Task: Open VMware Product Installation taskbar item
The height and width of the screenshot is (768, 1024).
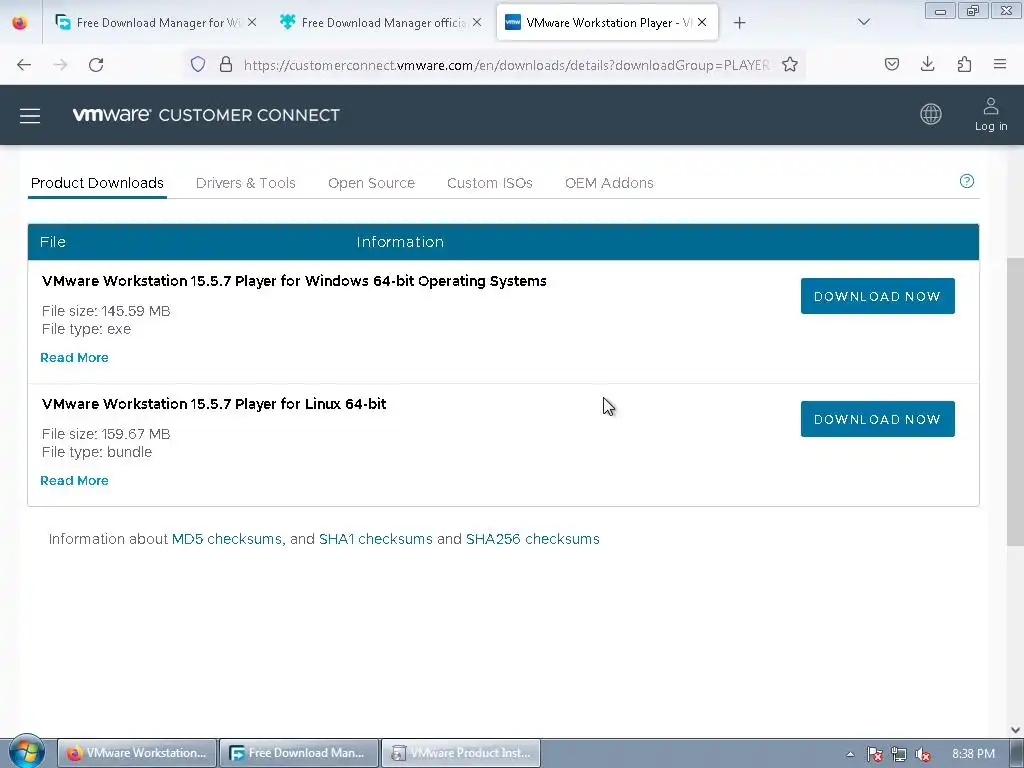Action: [461, 753]
